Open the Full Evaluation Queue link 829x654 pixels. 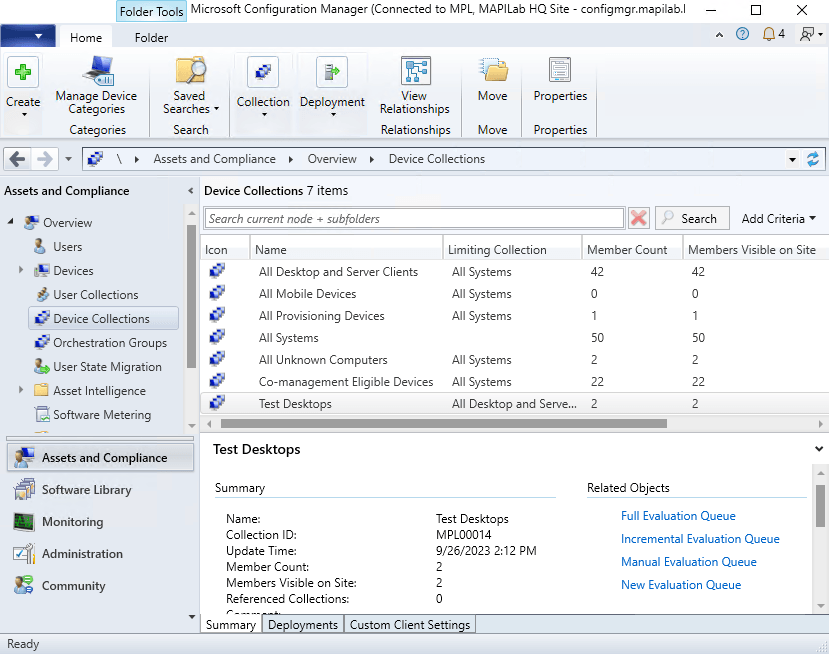tap(678, 515)
